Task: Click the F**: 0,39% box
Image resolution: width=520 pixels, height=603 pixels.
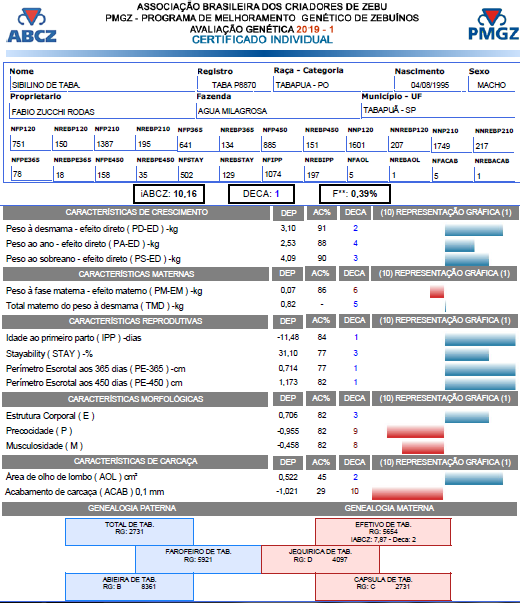Action: pos(355,194)
